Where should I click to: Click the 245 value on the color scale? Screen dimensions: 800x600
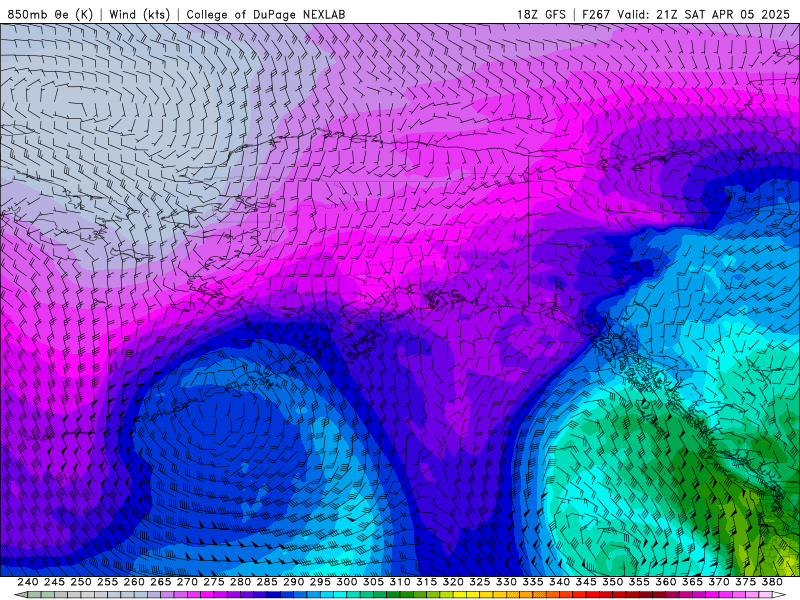tap(54, 582)
